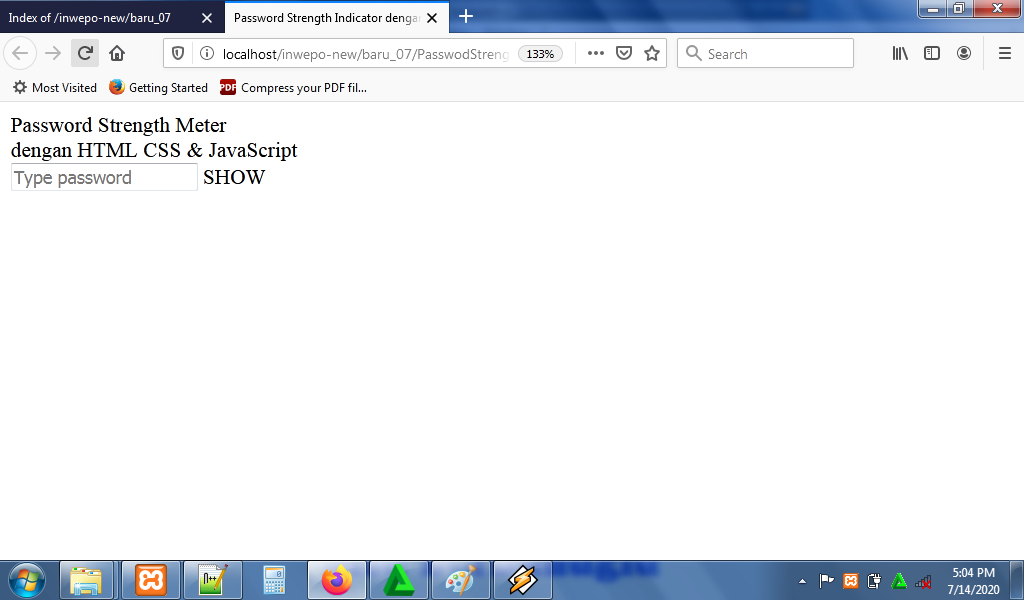
Task: Minimize the Firefox window
Action: (x=934, y=9)
